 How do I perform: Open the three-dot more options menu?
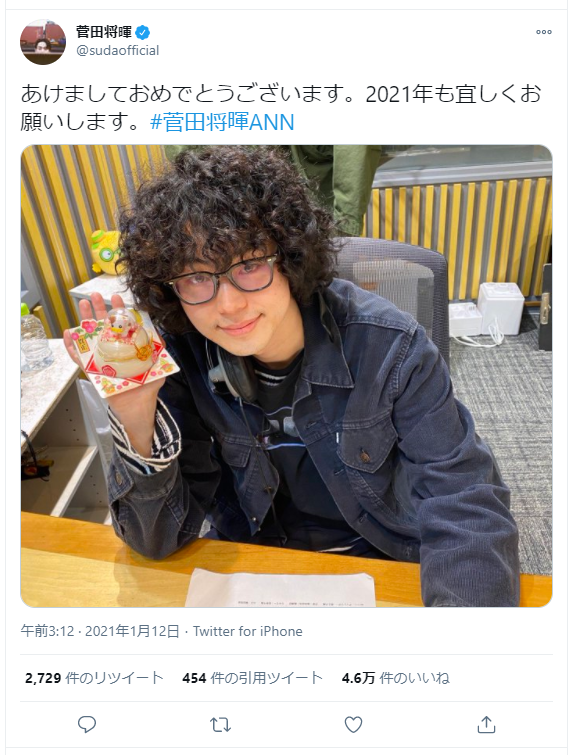click(544, 32)
